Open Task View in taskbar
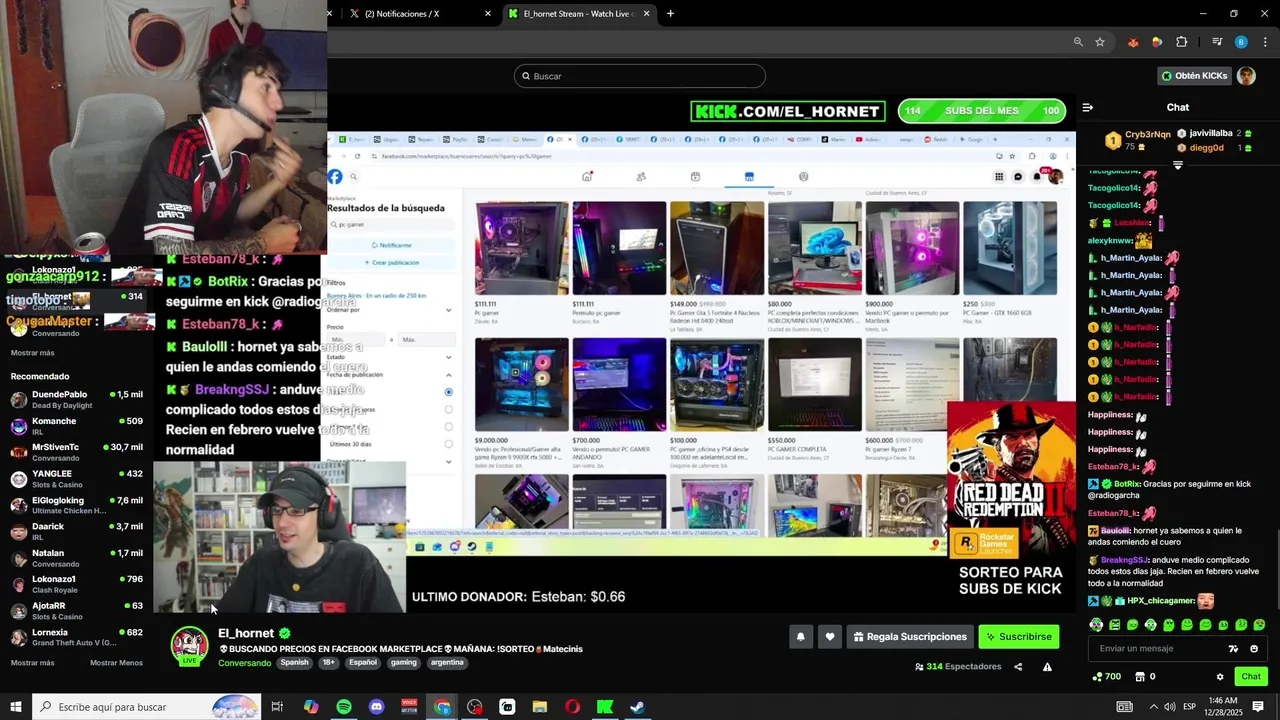 [x=277, y=707]
